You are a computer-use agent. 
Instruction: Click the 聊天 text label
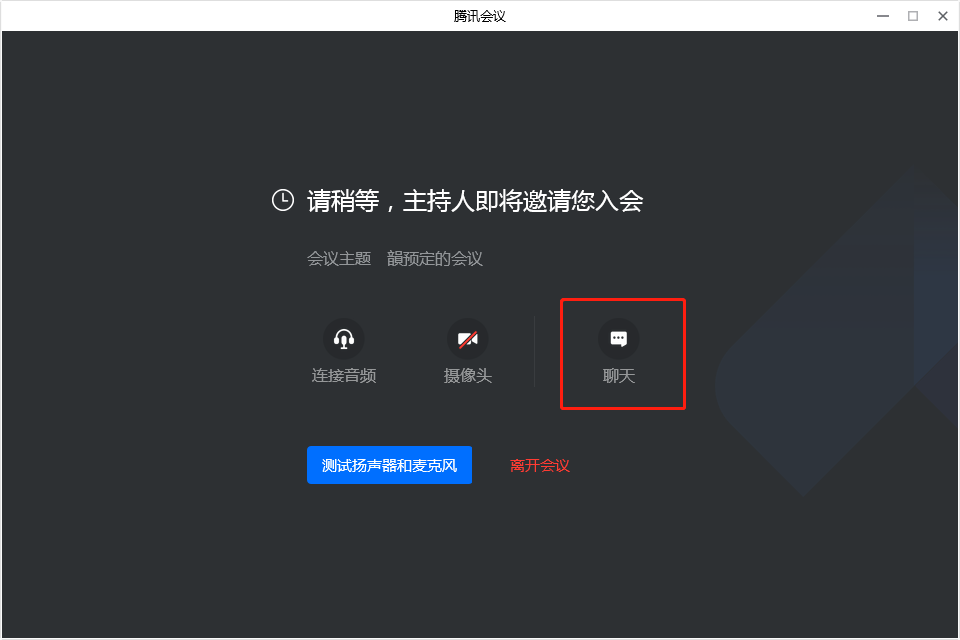coord(619,376)
